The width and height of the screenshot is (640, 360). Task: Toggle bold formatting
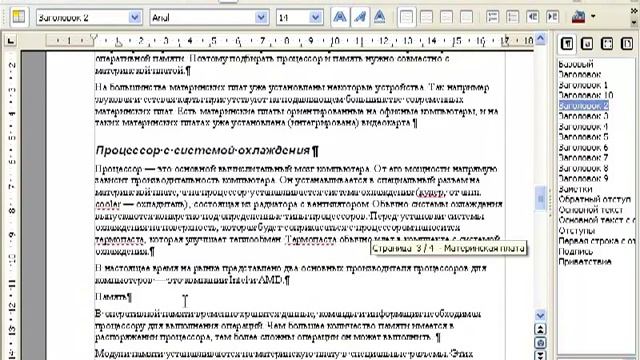coord(340,17)
